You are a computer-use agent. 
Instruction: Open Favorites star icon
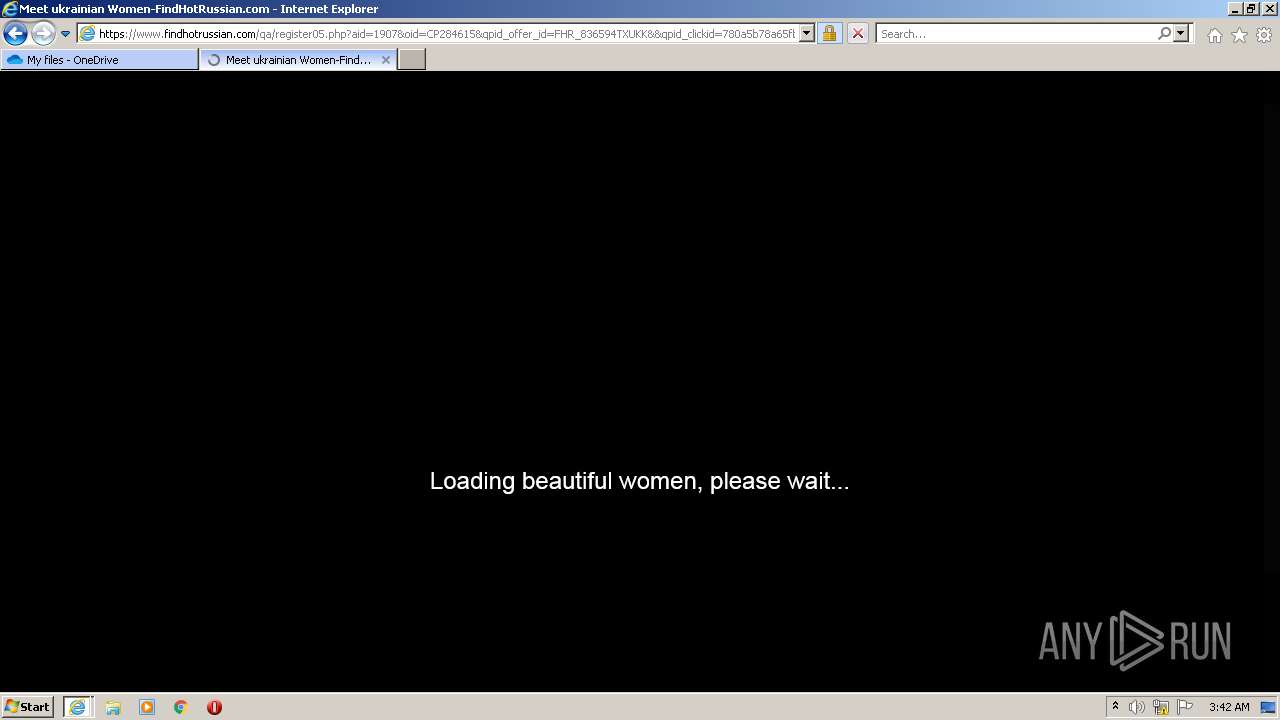1239,35
